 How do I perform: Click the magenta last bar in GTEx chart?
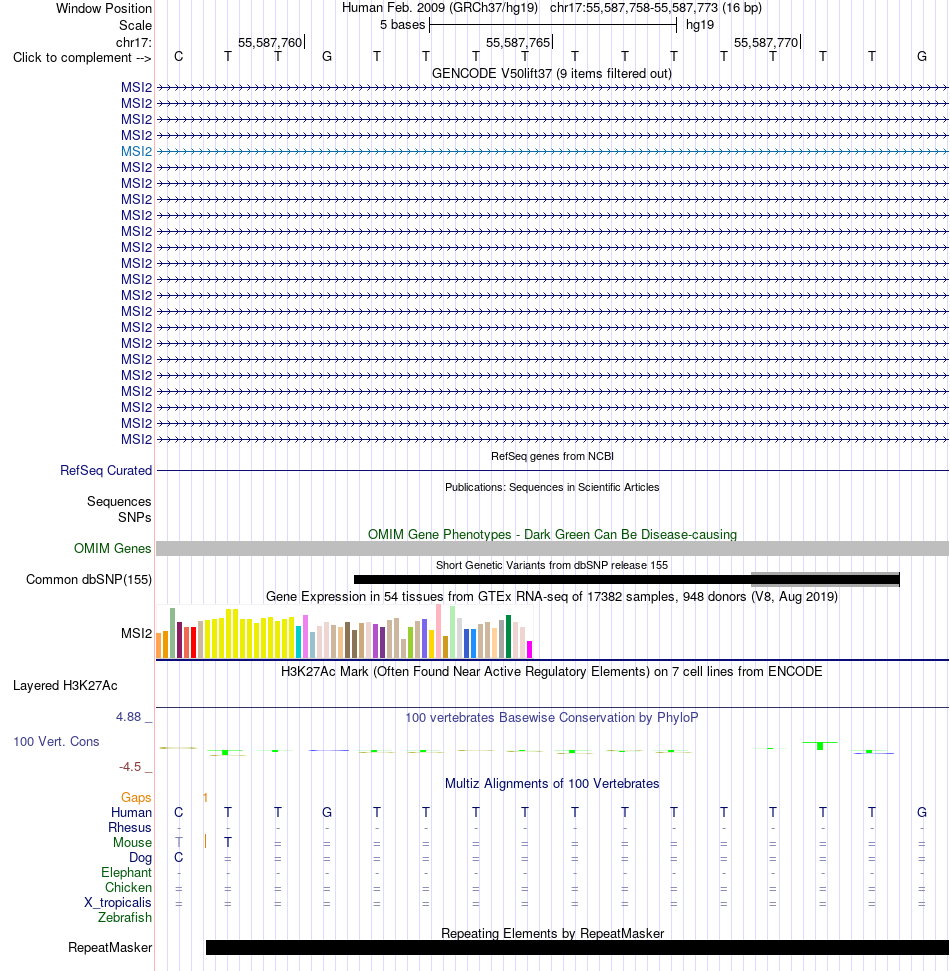529,650
